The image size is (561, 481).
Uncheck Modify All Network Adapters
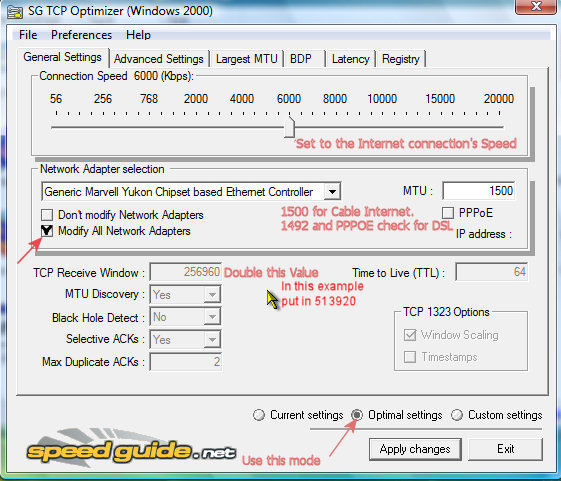click(47, 231)
